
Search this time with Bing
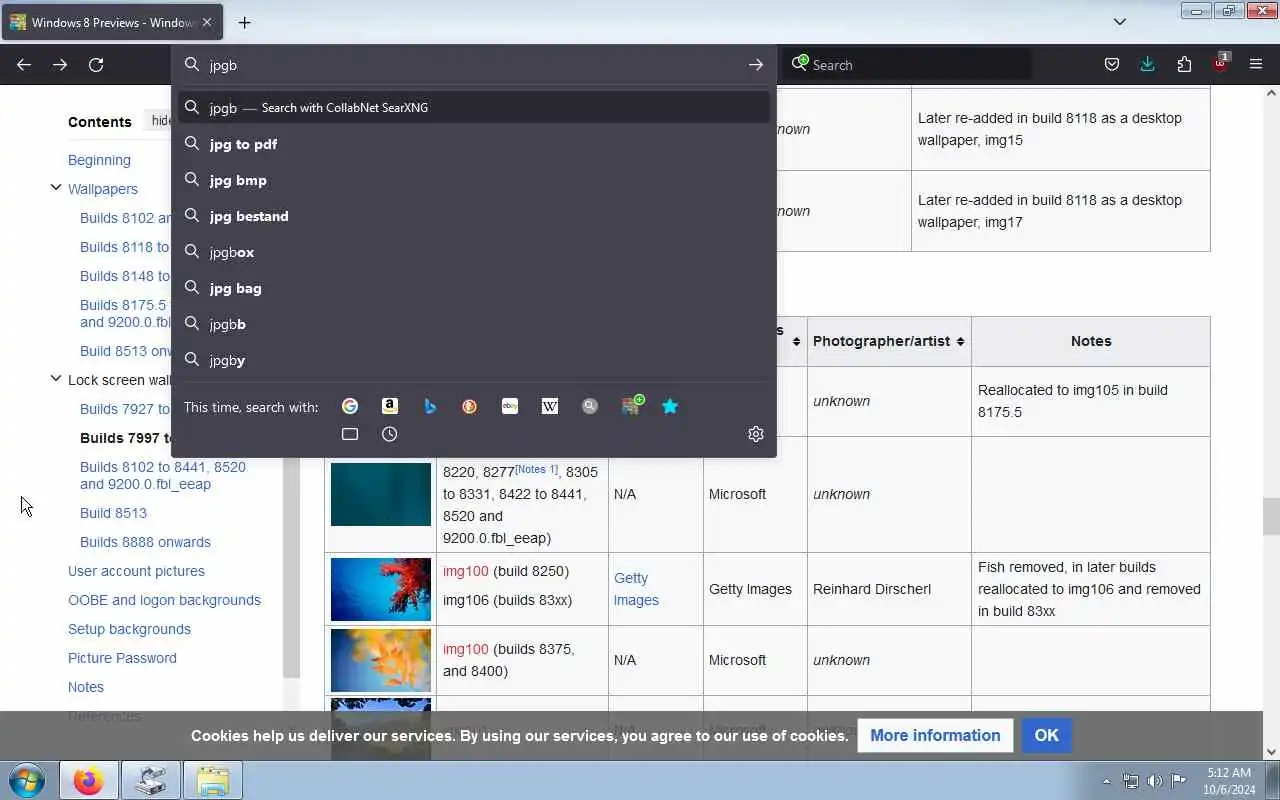coord(430,406)
